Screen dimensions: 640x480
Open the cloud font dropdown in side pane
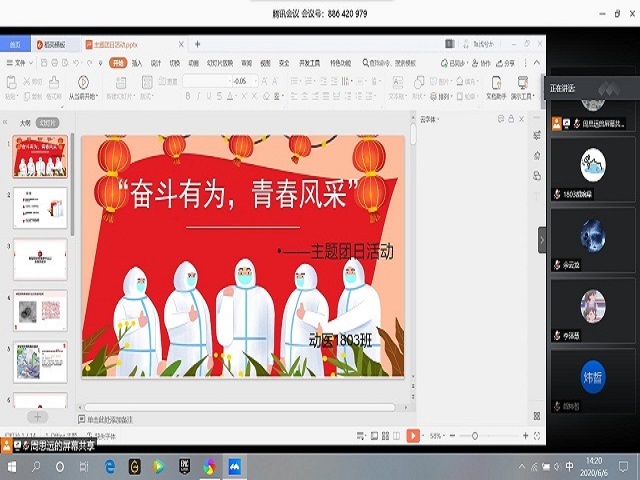429,120
